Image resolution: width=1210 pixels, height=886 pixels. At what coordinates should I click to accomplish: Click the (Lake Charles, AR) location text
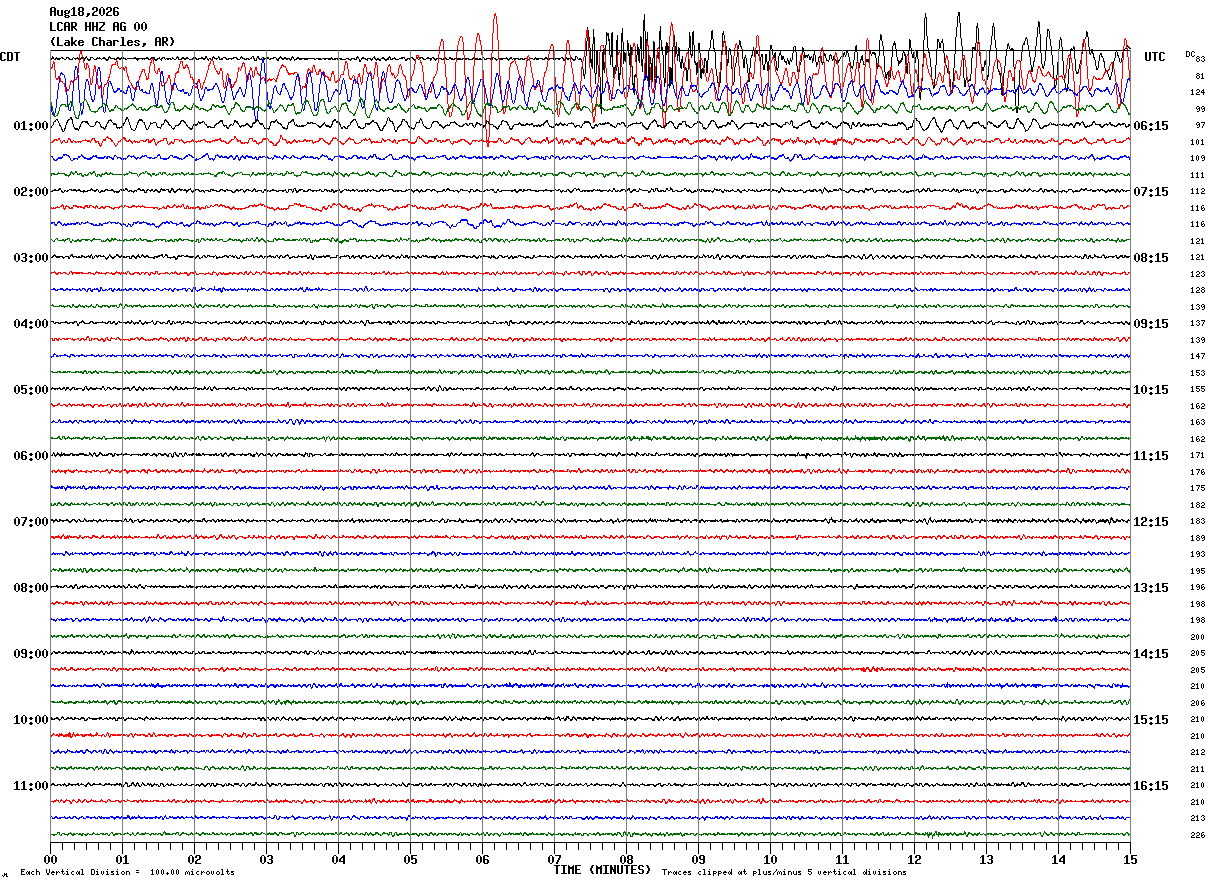(112, 42)
